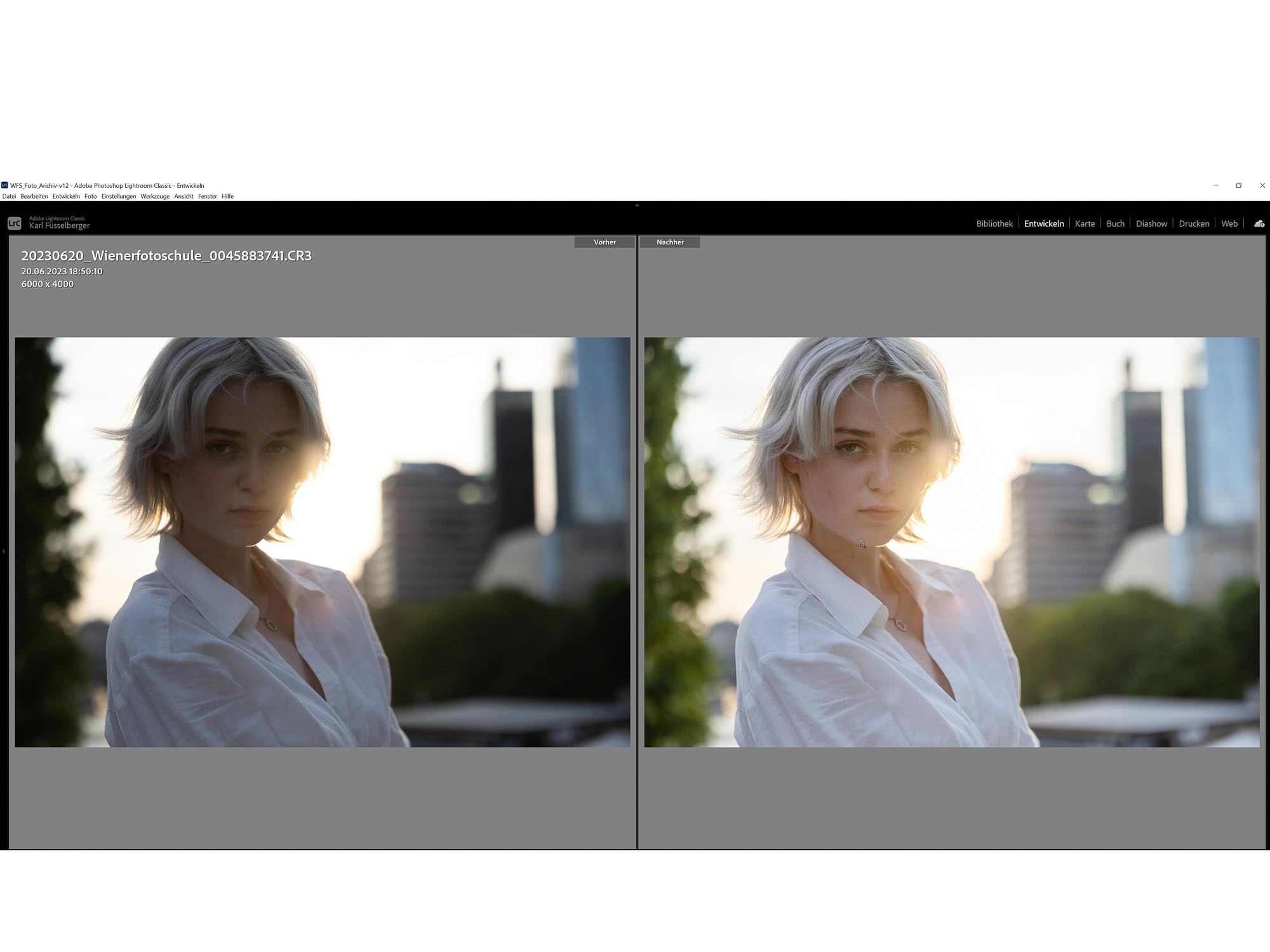This screenshot has height=952, width=1270.
Task: Switch to the Diashow module
Action: click(1151, 223)
